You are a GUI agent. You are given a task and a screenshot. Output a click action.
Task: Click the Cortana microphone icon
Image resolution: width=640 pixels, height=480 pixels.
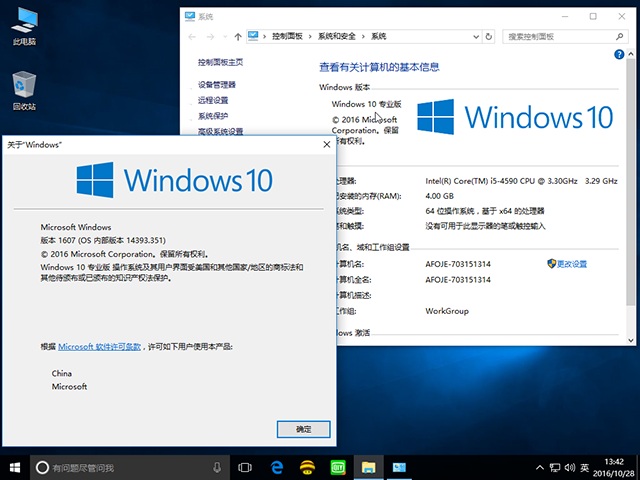pos(217,467)
